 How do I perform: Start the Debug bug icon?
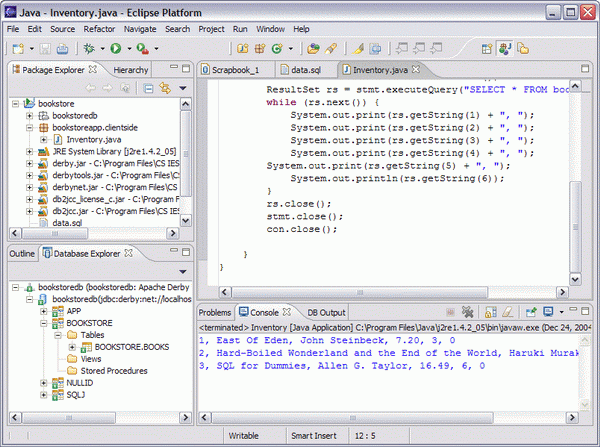(x=89, y=49)
